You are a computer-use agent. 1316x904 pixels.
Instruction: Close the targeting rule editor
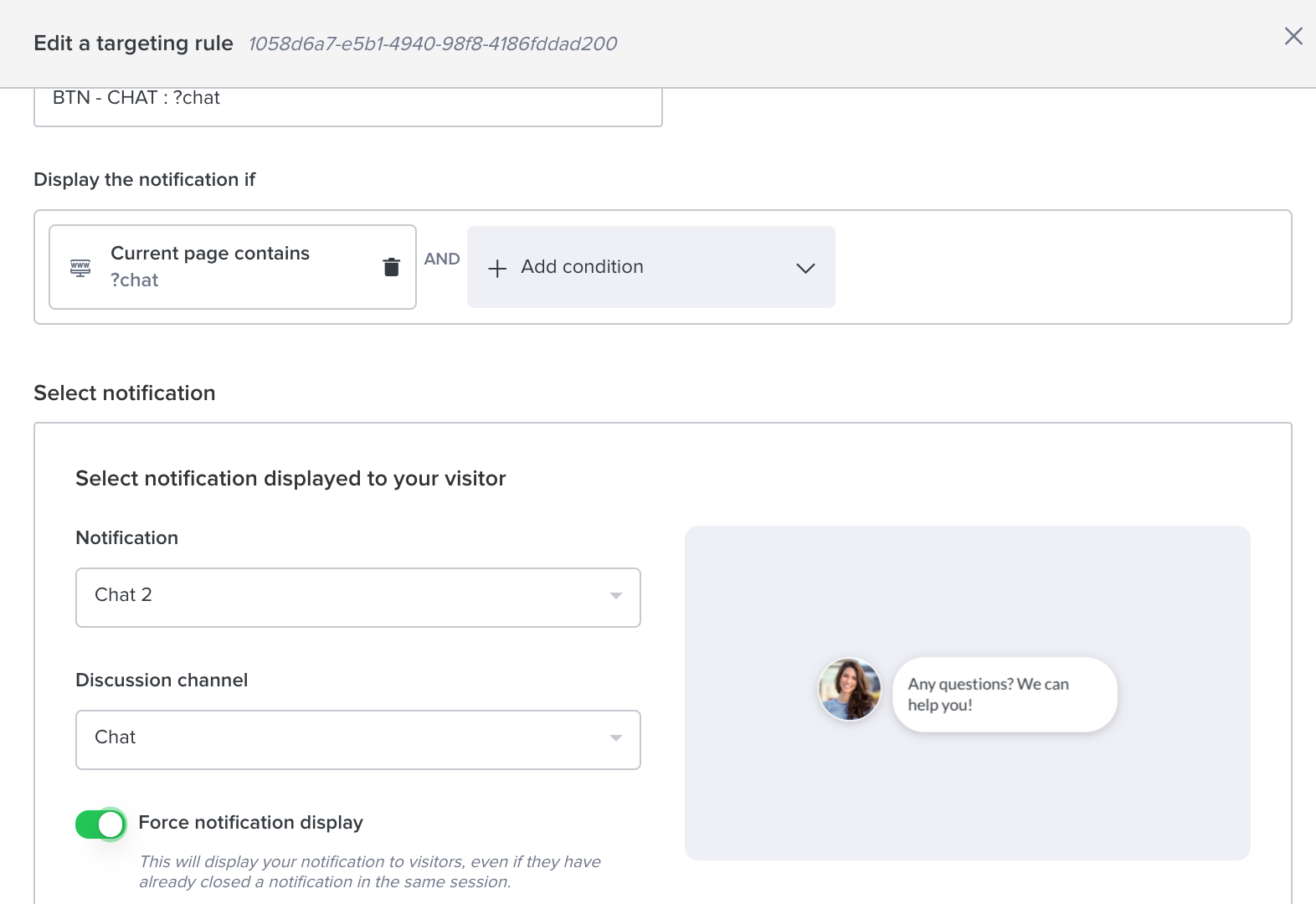pos(1293,36)
